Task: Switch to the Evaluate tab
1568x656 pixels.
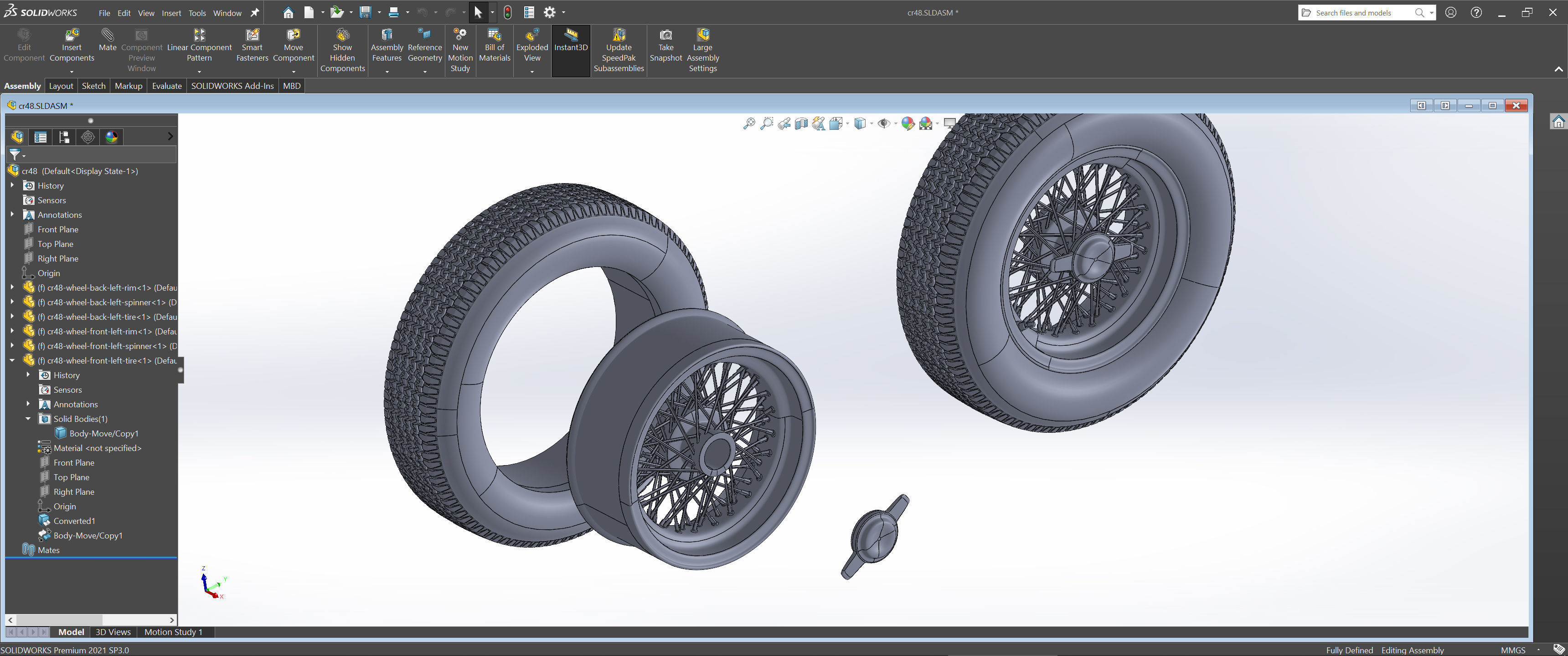Action: click(x=166, y=86)
